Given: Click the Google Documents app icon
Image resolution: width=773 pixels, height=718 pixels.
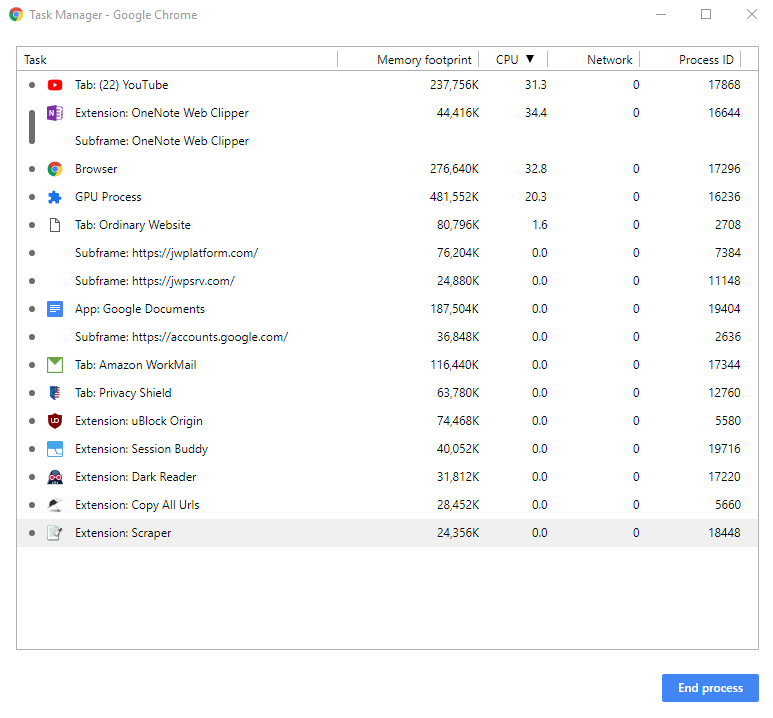Looking at the screenshot, I should pyautogui.click(x=55, y=309).
